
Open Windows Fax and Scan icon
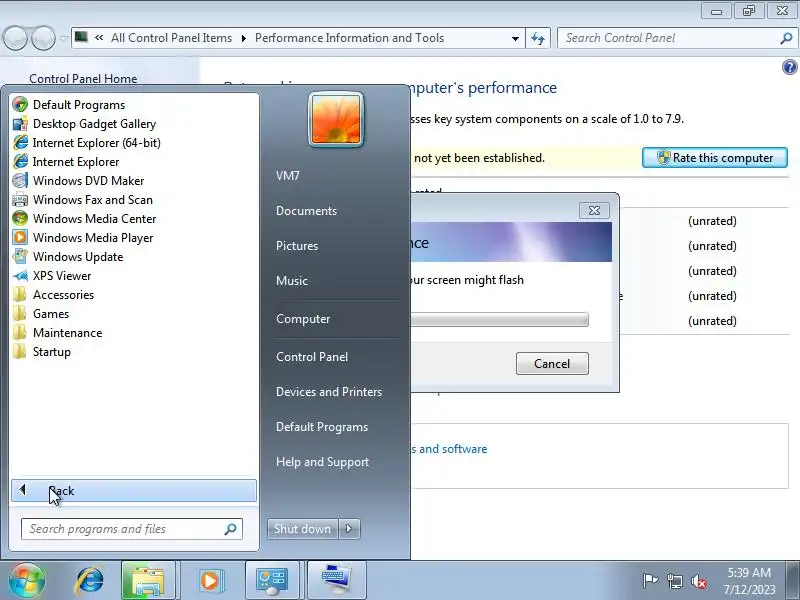pos(20,199)
